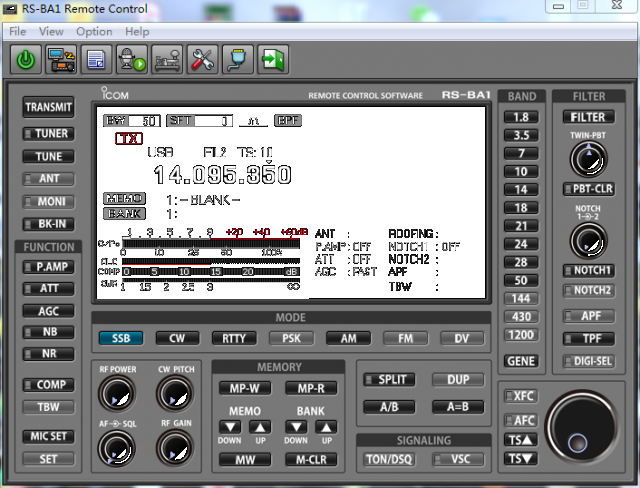The height and width of the screenshot is (488, 640).
Task: Click the large main tuning dial
Action: point(582,428)
